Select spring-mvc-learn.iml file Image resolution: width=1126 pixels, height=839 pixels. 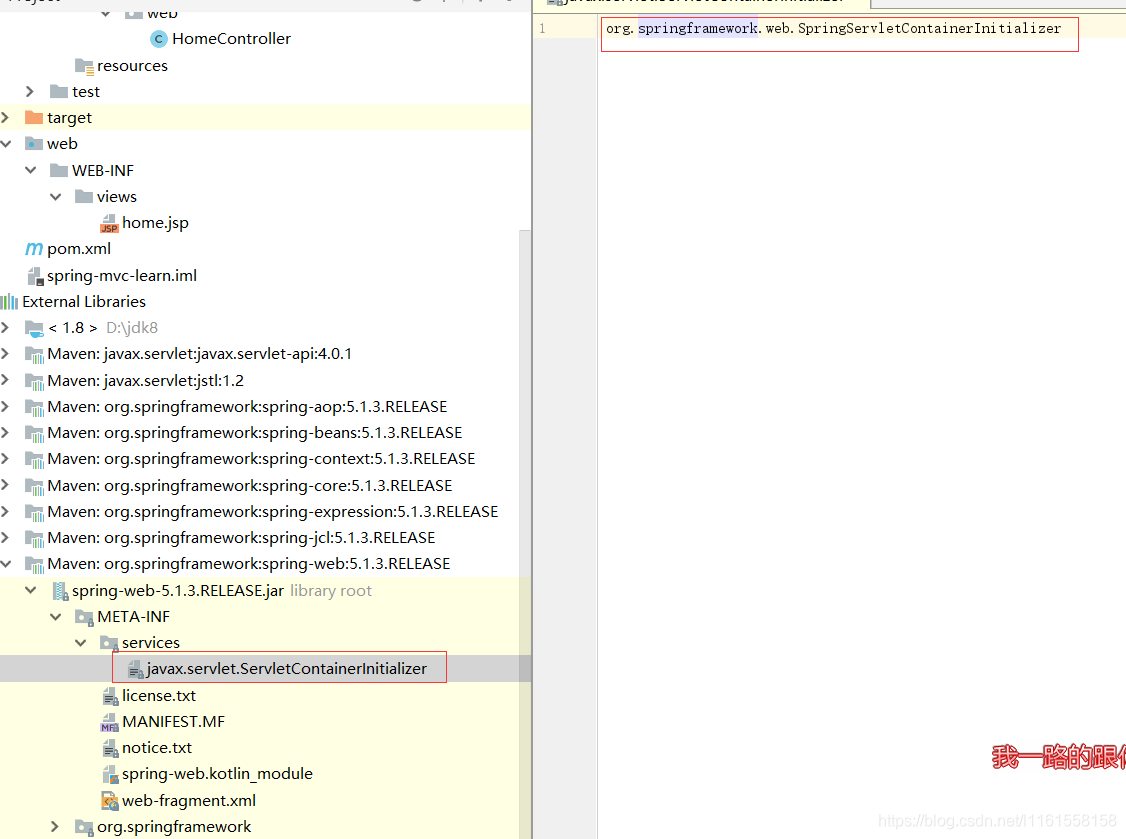(121, 276)
